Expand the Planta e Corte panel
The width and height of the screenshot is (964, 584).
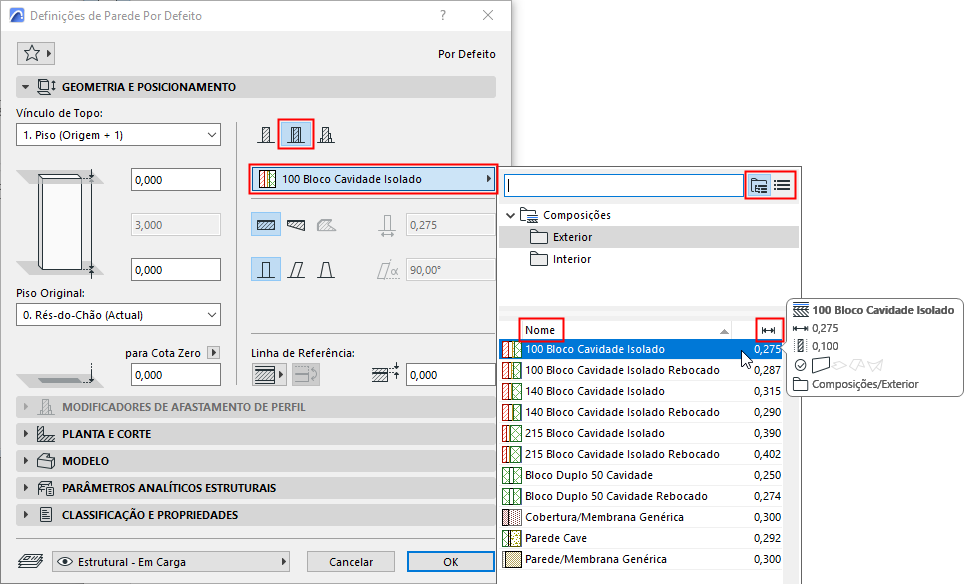coord(25,434)
